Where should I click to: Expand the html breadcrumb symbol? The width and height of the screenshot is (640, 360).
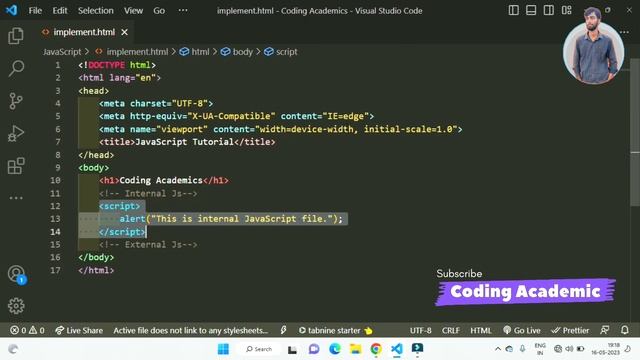(195, 52)
